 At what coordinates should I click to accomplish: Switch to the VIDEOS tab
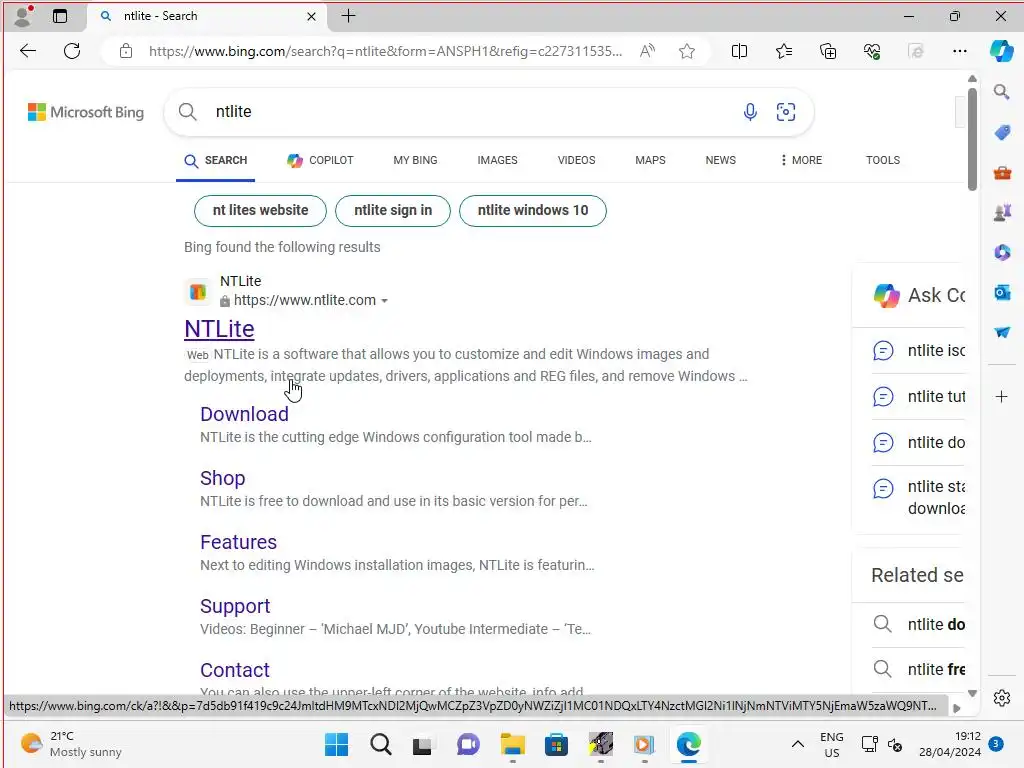(x=576, y=160)
